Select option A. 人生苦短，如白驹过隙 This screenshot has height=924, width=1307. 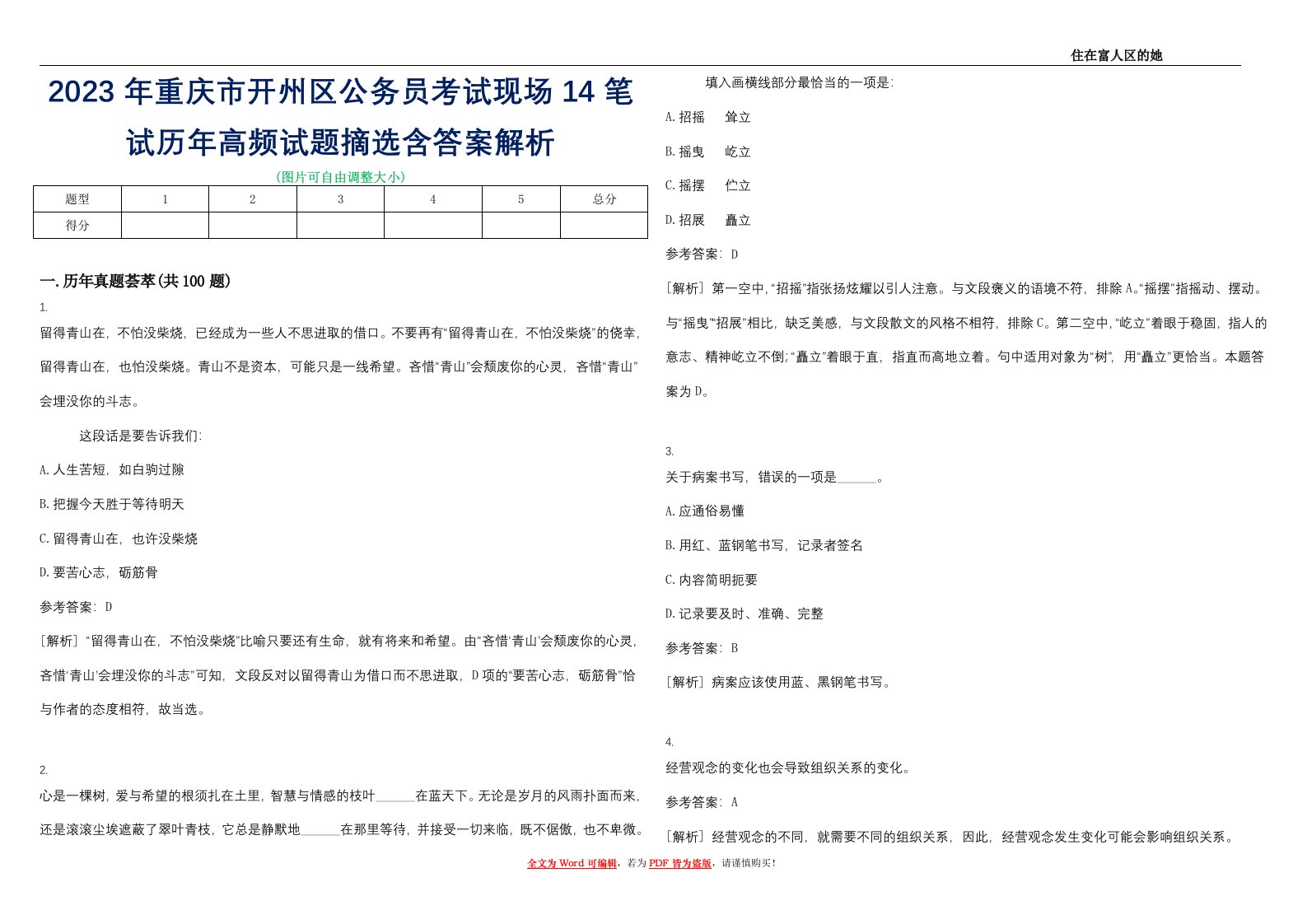[x=112, y=469]
